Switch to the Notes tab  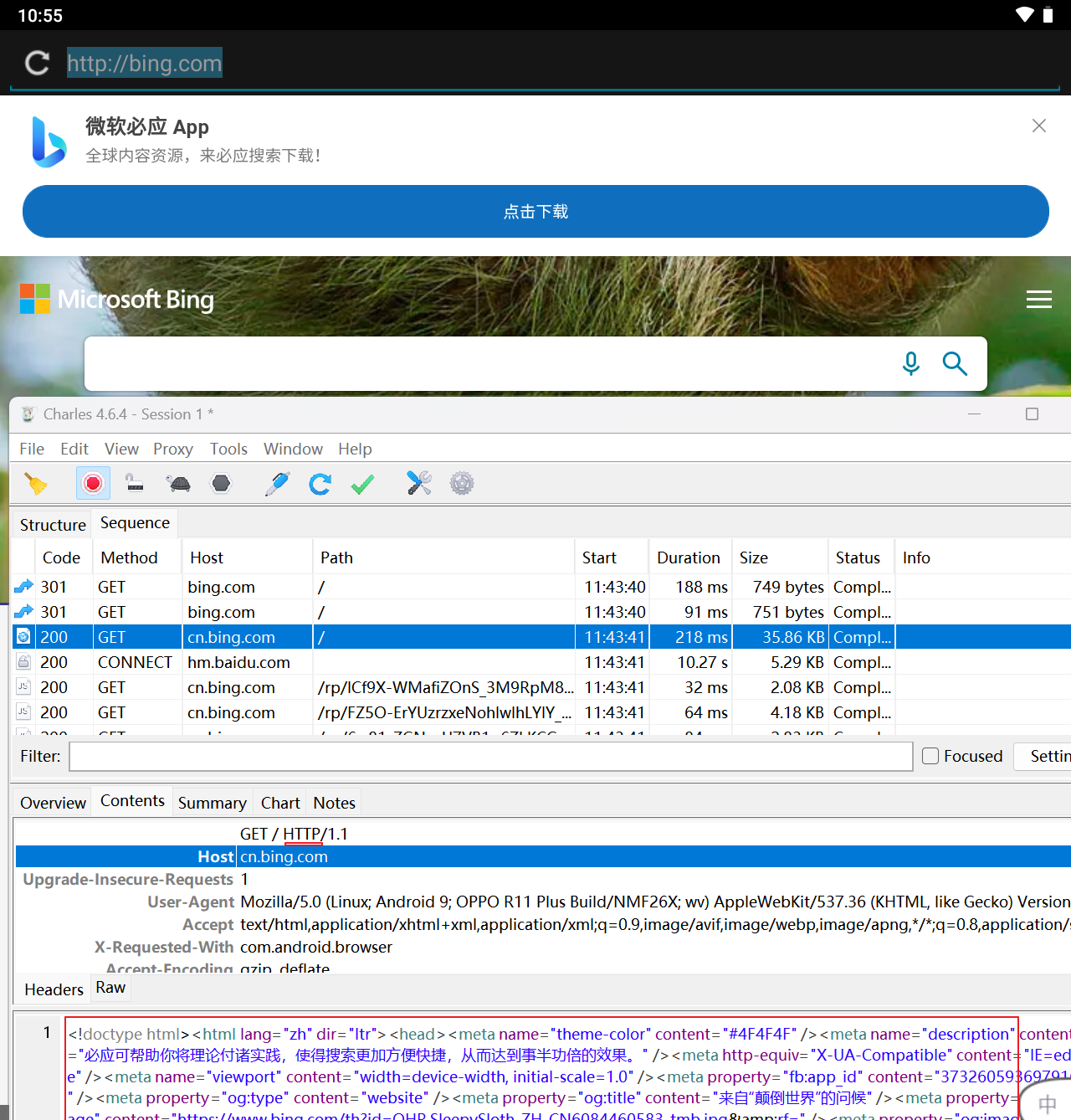[334, 803]
